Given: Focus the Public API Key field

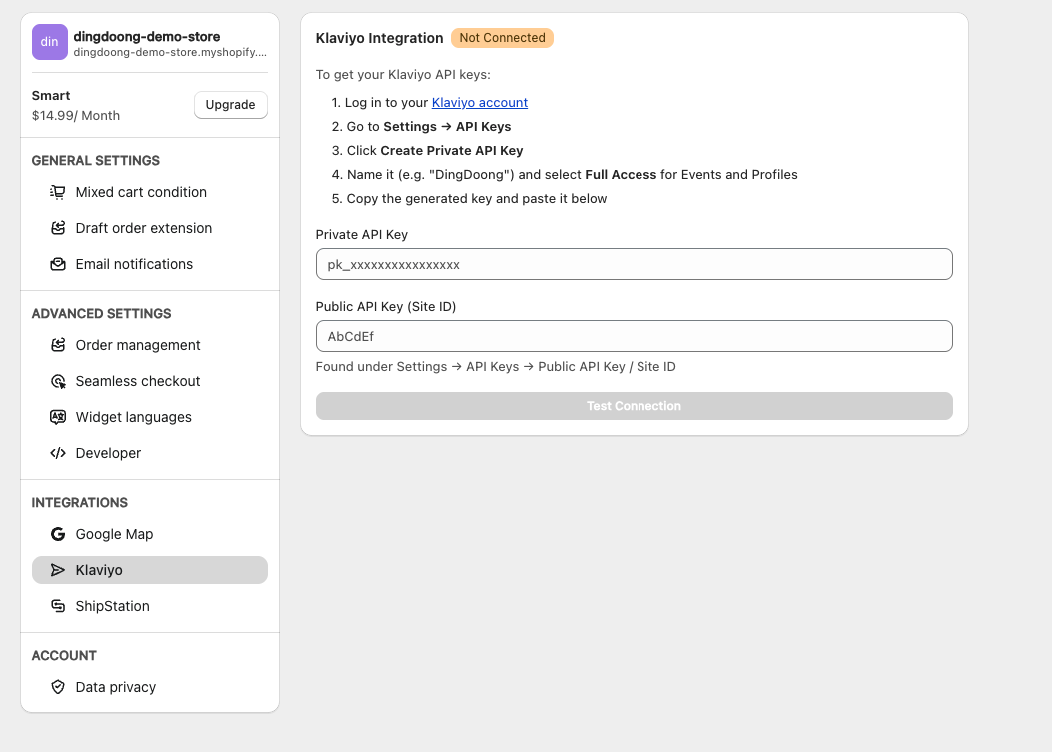Looking at the screenshot, I should pyautogui.click(x=634, y=336).
